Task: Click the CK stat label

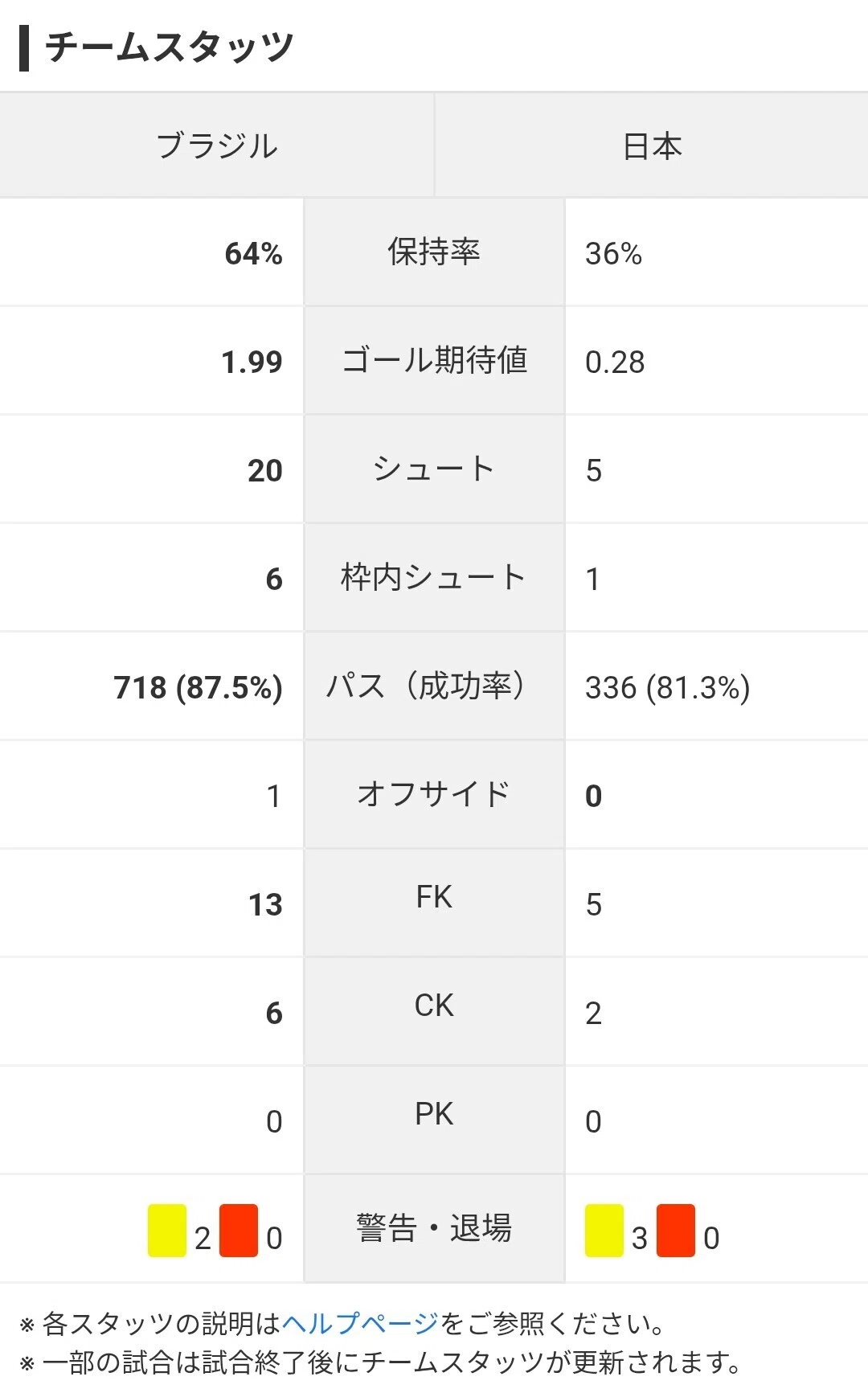Action: [x=434, y=1006]
